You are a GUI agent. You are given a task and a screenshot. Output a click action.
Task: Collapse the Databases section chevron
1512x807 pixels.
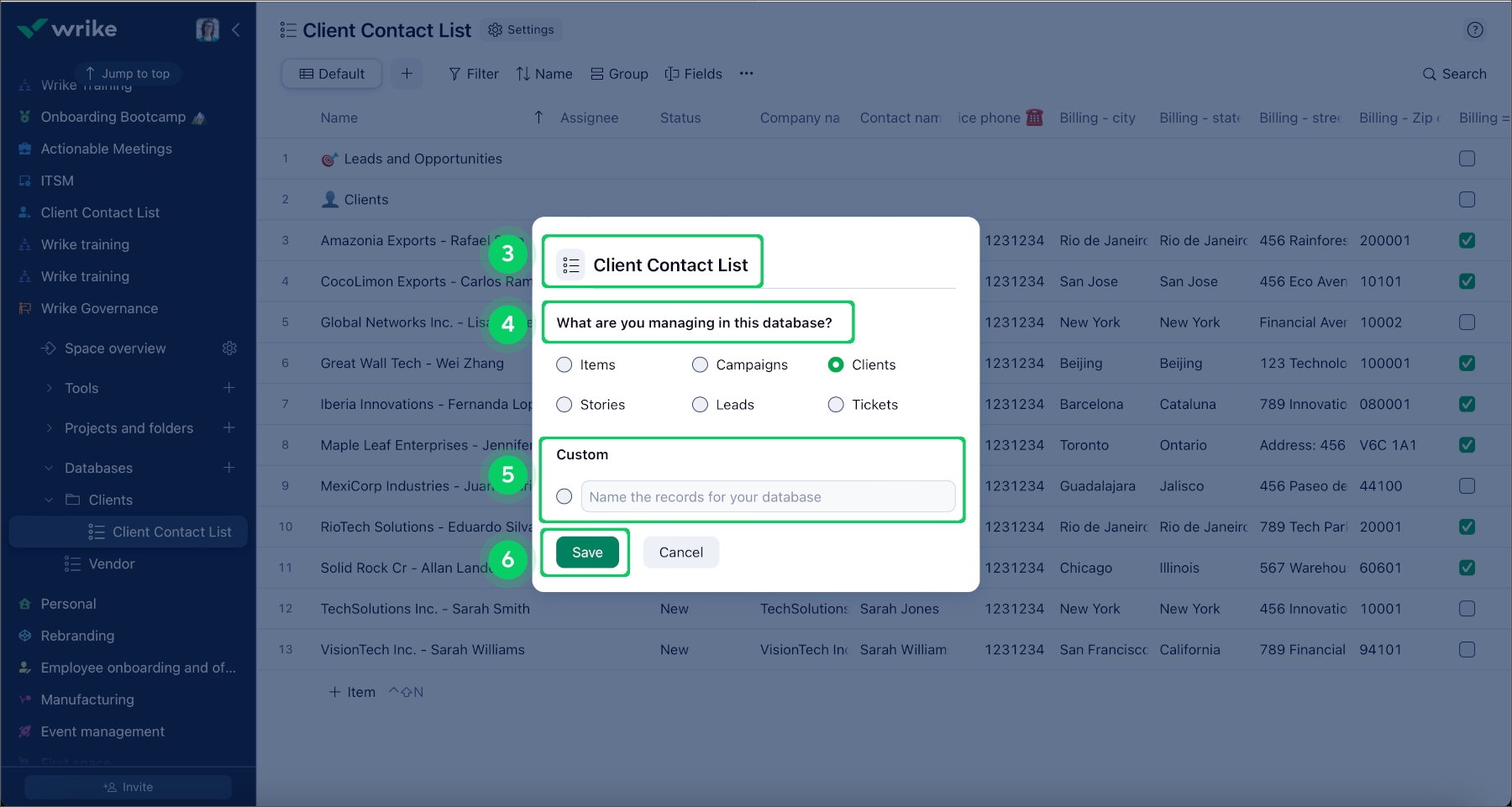click(49, 468)
